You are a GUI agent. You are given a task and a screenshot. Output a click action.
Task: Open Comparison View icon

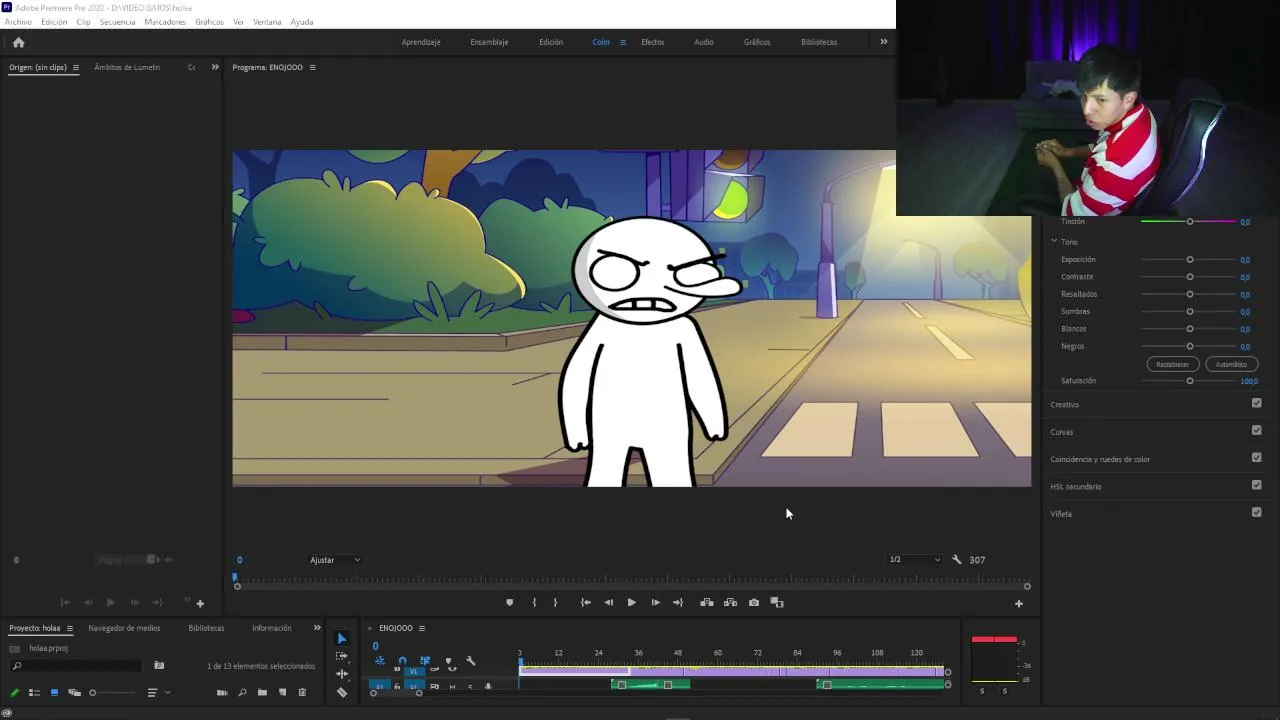[777, 602]
